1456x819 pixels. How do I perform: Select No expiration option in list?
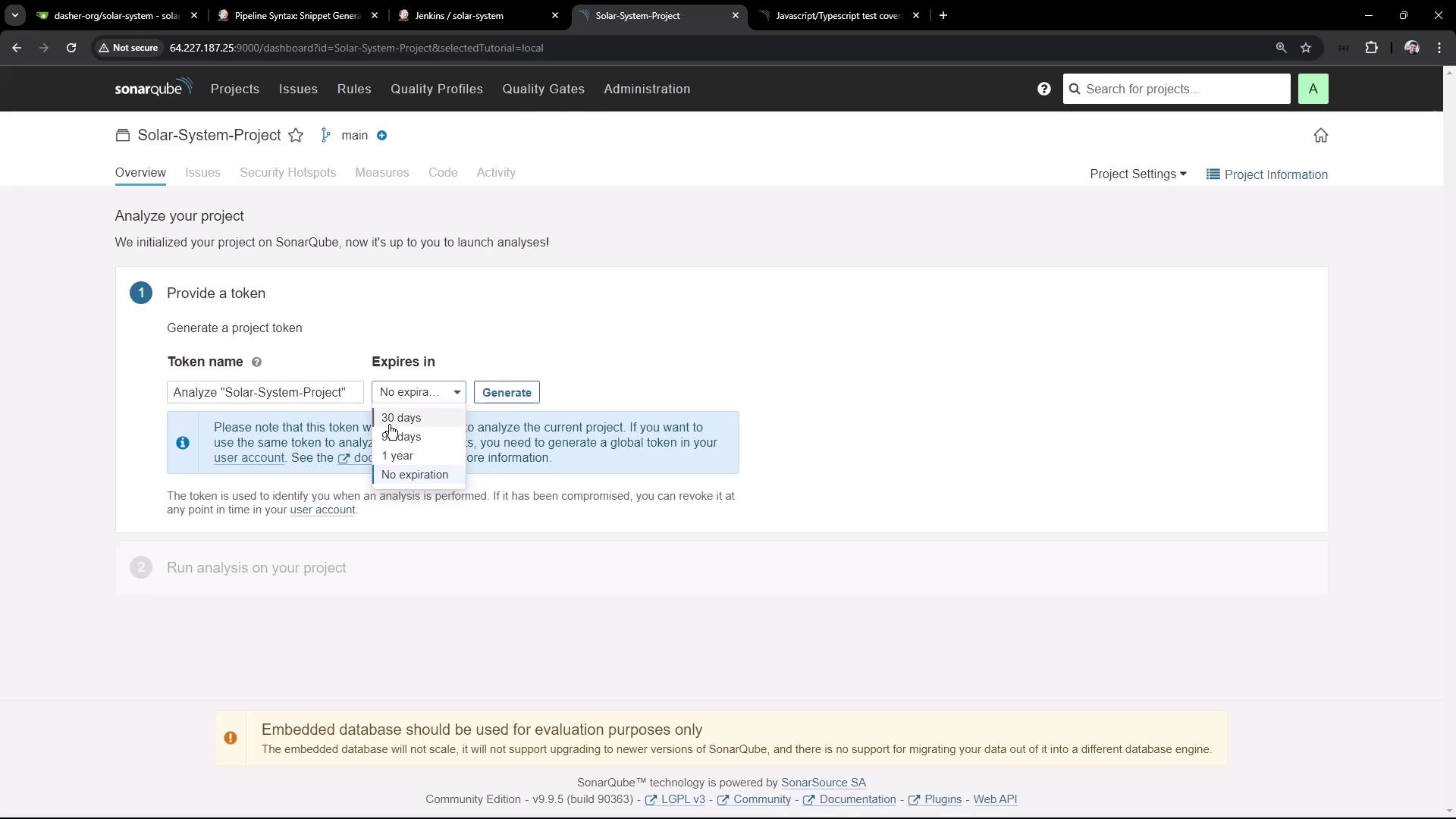pos(415,475)
